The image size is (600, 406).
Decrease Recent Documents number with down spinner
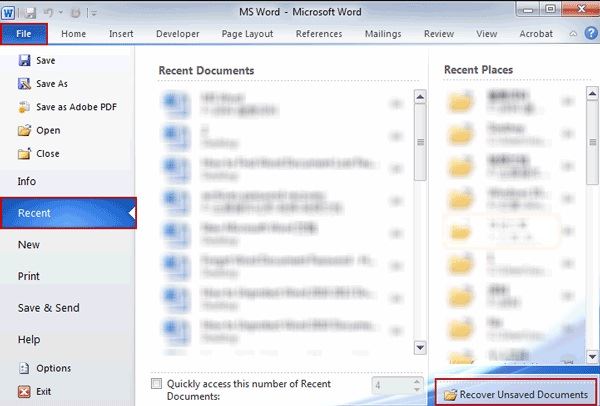(417, 389)
